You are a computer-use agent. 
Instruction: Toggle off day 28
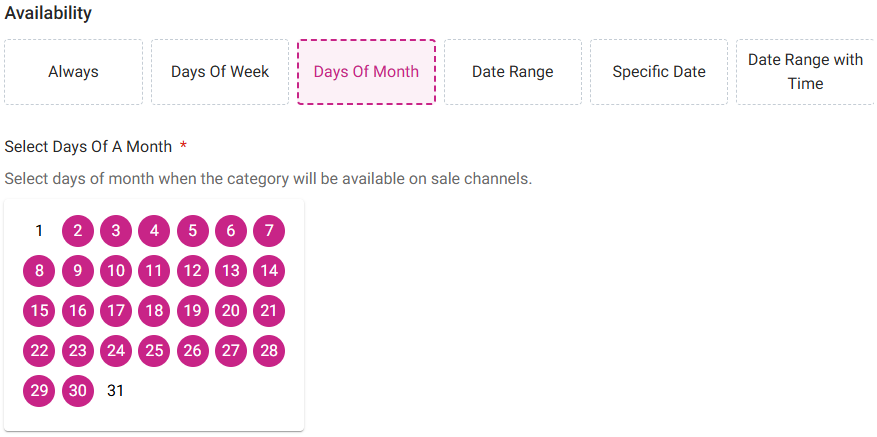[x=269, y=351]
